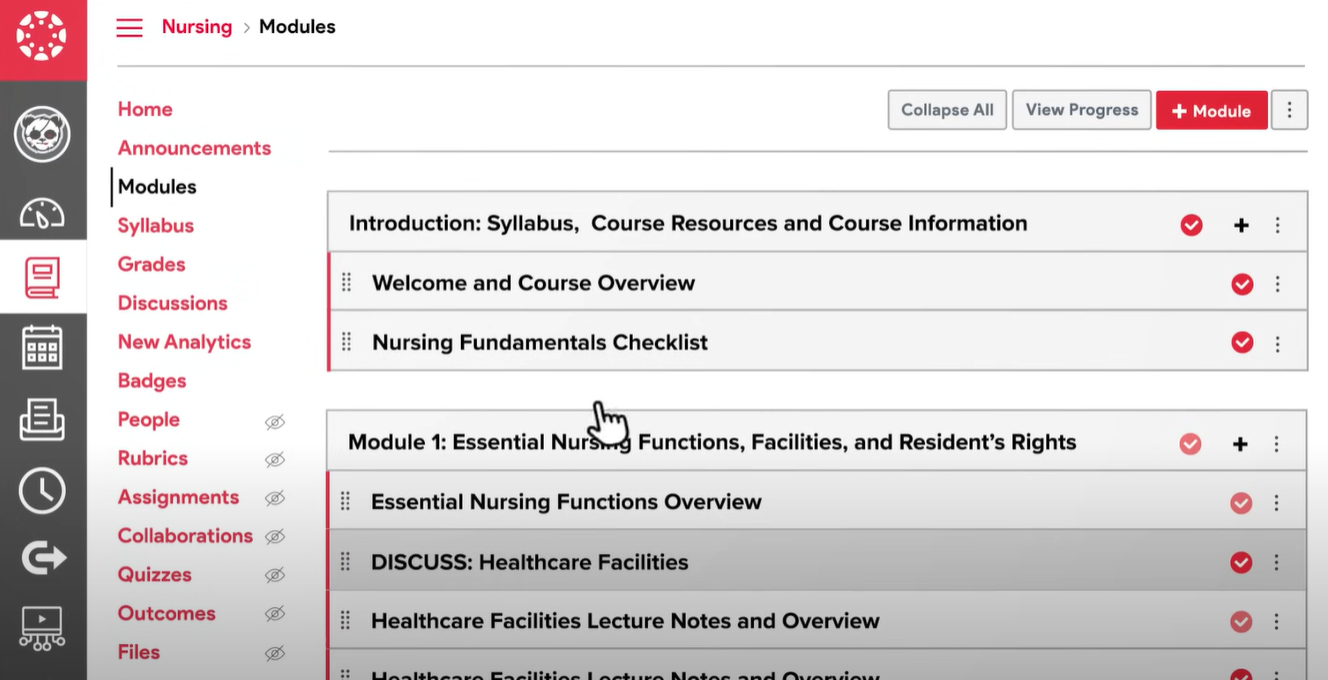The height and width of the screenshot is (680, 1328).
Task: Click drag handle of Essential Nursing Functions Overview
Action: 346,502
